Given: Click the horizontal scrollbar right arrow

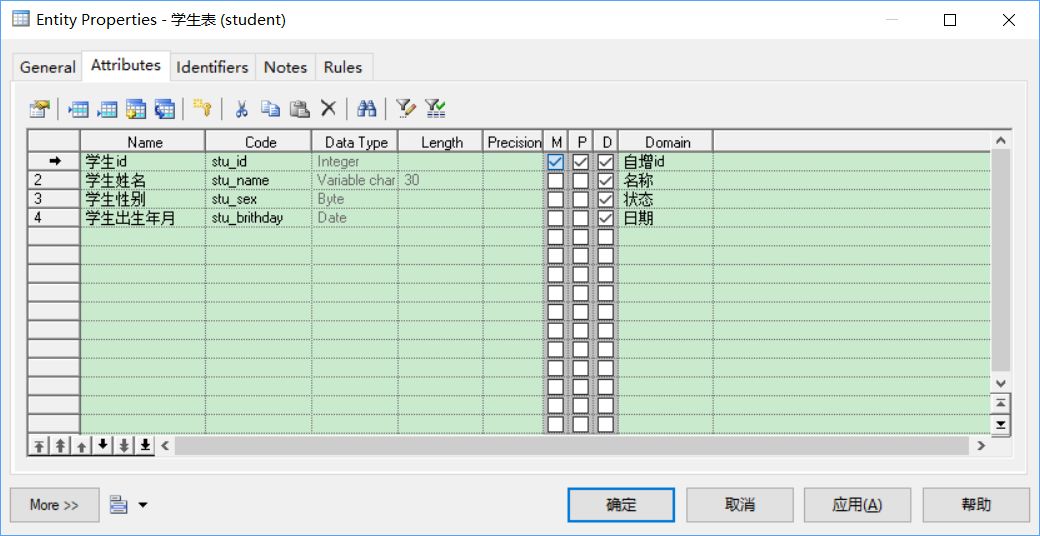Looking at the screenshot, I should 982,446.
